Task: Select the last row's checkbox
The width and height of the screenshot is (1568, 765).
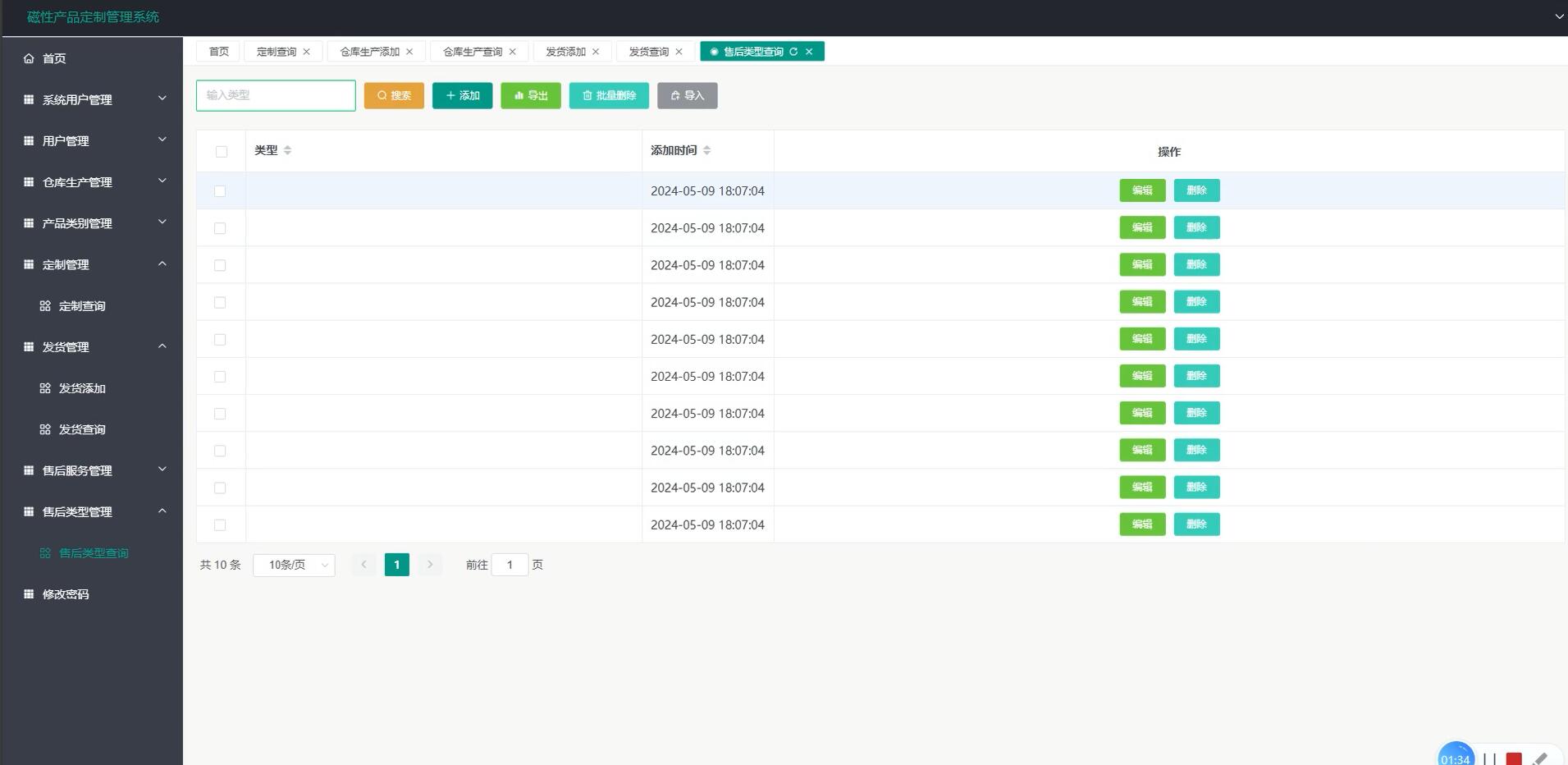Action: click(x=220, y=525)
